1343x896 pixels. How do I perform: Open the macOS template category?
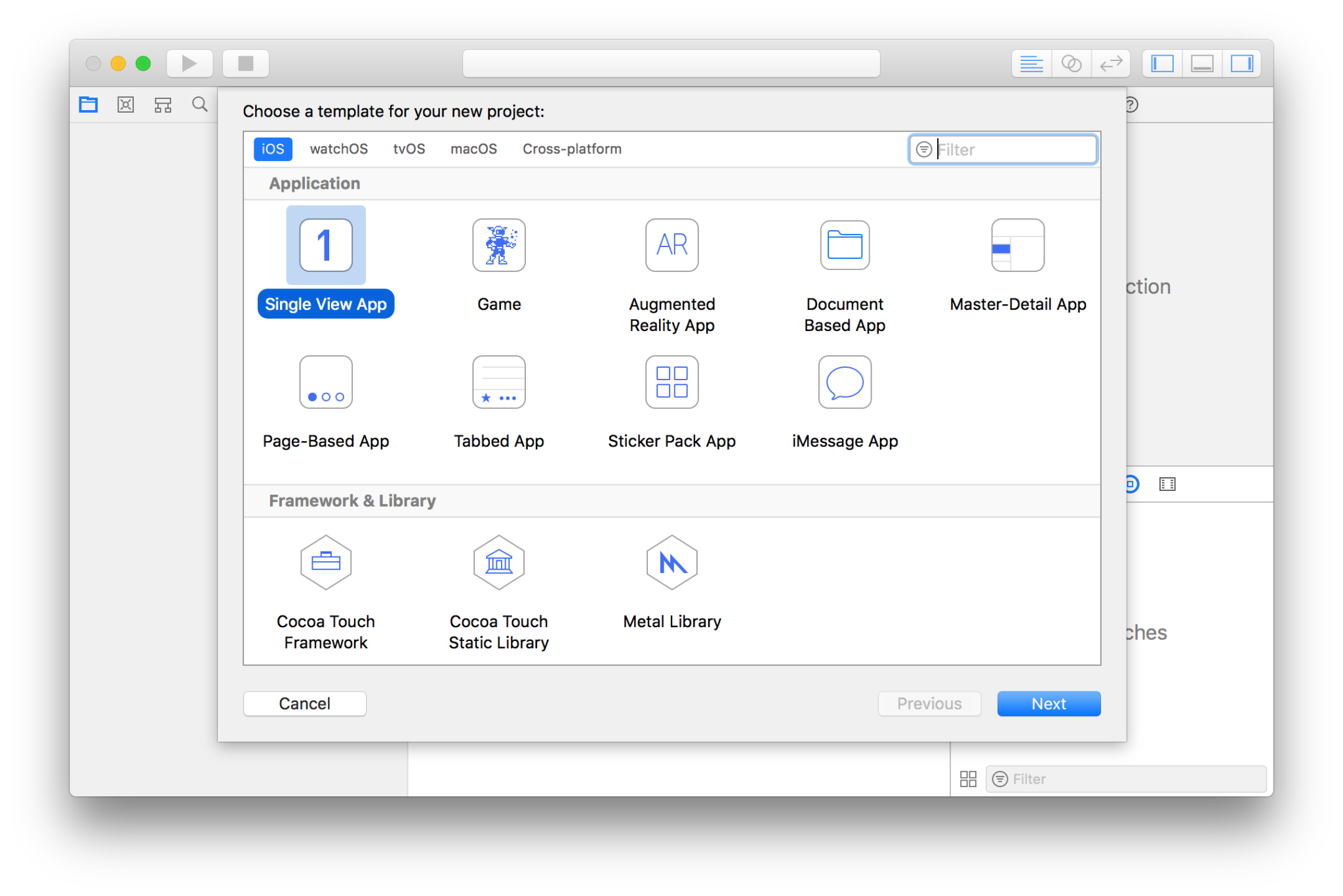(x=473, y=149)
